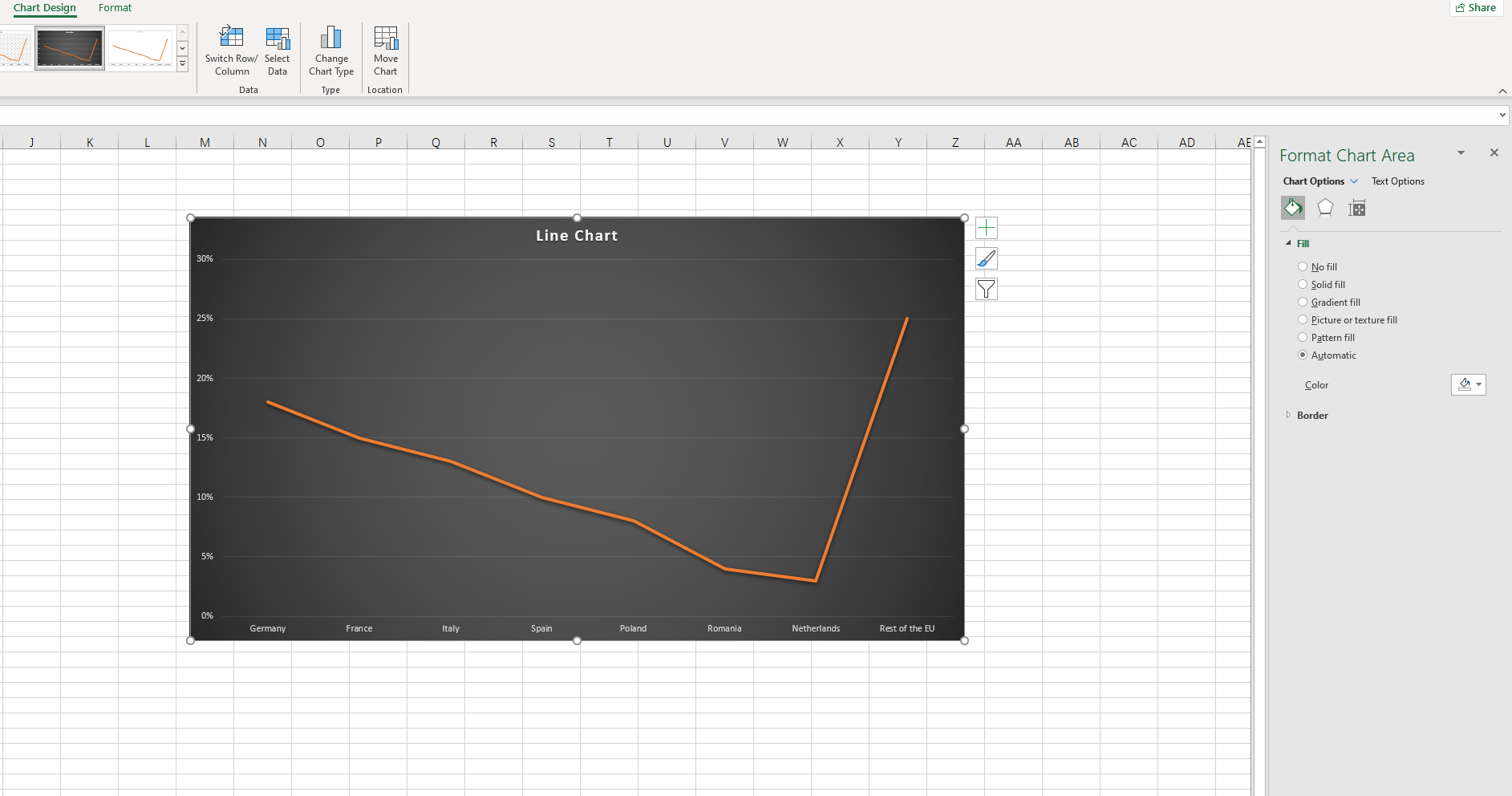
Task: Select the No fill radio button
Action: pyautogui.click(x=1302, y=266)
